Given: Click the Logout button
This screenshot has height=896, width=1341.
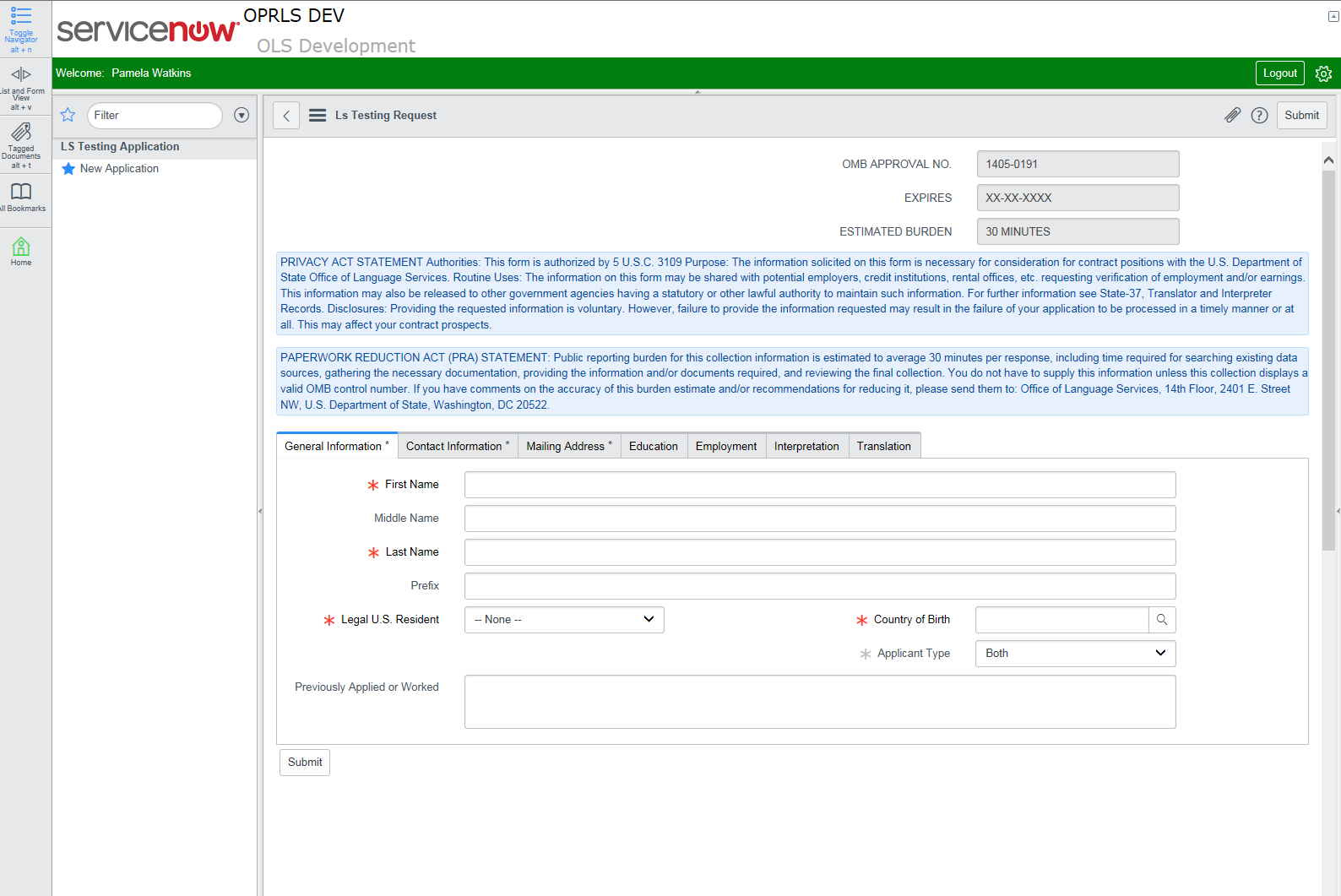Looking at the screenshot, I should pos(1279,73).
